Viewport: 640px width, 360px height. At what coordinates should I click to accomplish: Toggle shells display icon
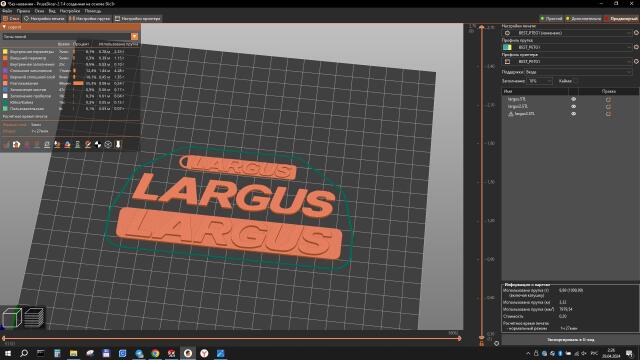(108, 144)
